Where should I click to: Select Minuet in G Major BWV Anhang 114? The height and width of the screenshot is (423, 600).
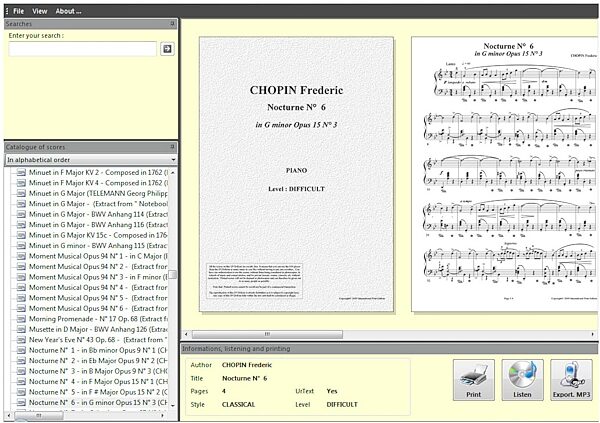[x=98, y=214]
